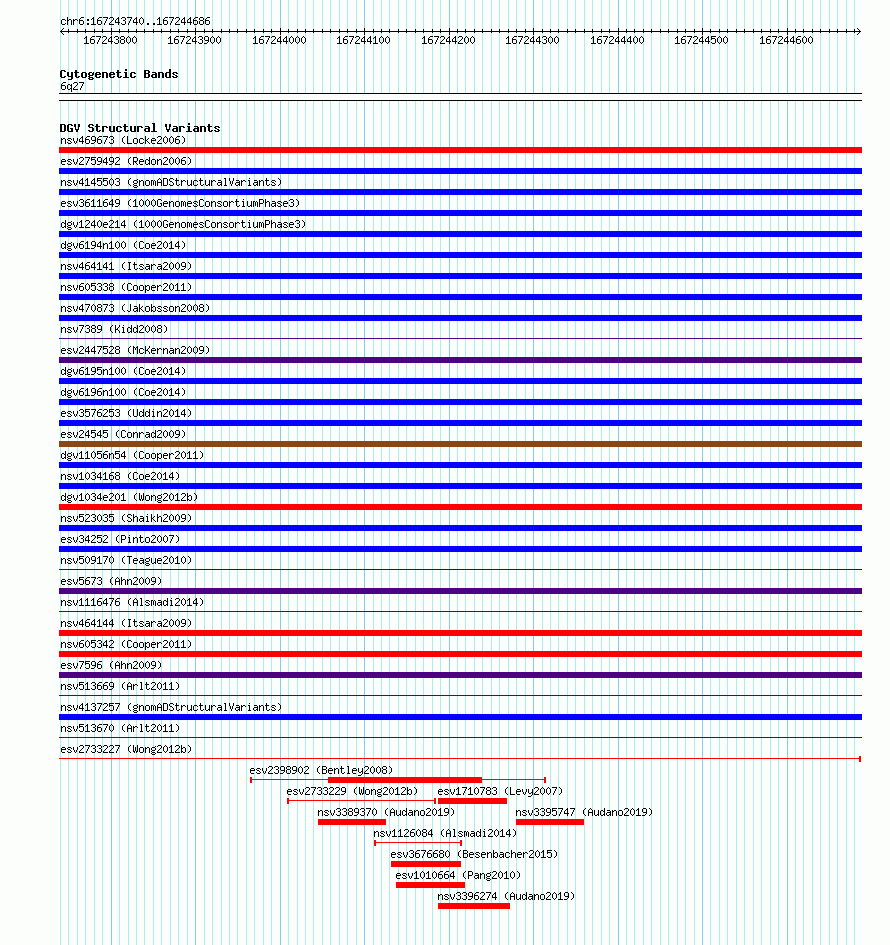Click the chr6:167243740..167244686 coordinates text
Screen dimensions: 890x945
[136, 22]
